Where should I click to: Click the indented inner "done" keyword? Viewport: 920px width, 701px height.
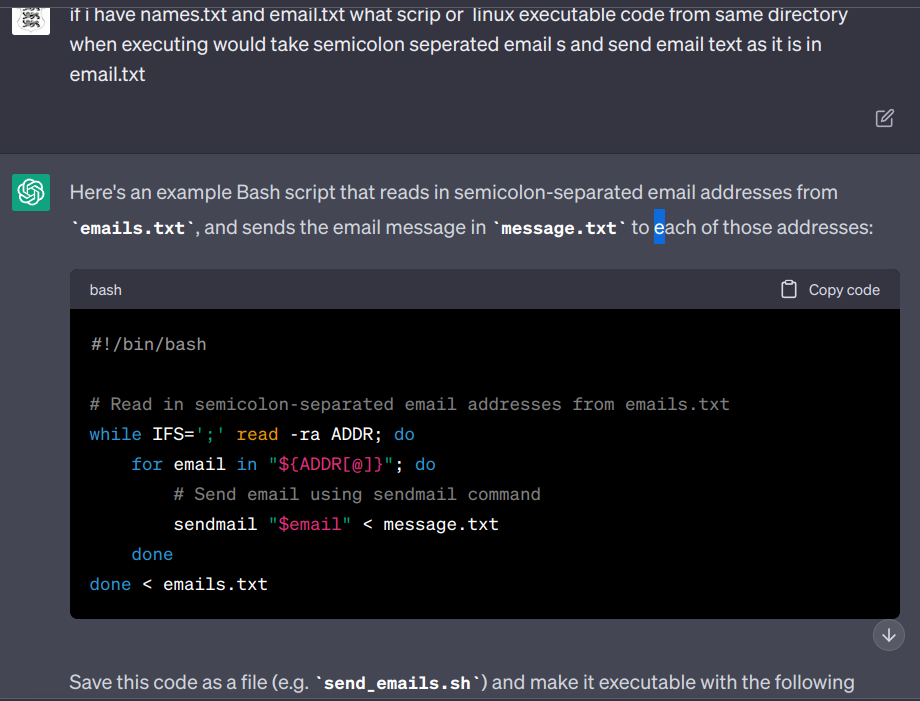click(x=152, y=554)
